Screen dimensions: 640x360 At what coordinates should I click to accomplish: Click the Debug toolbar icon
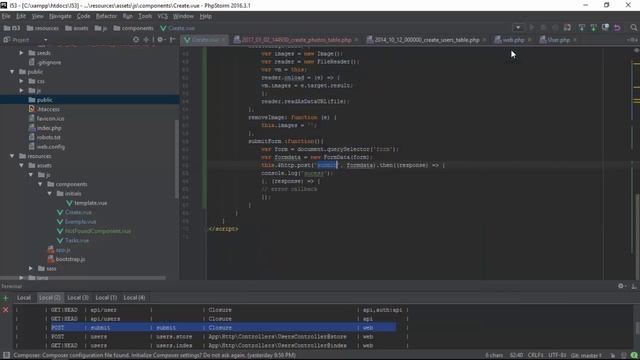(x=543, y=28)
